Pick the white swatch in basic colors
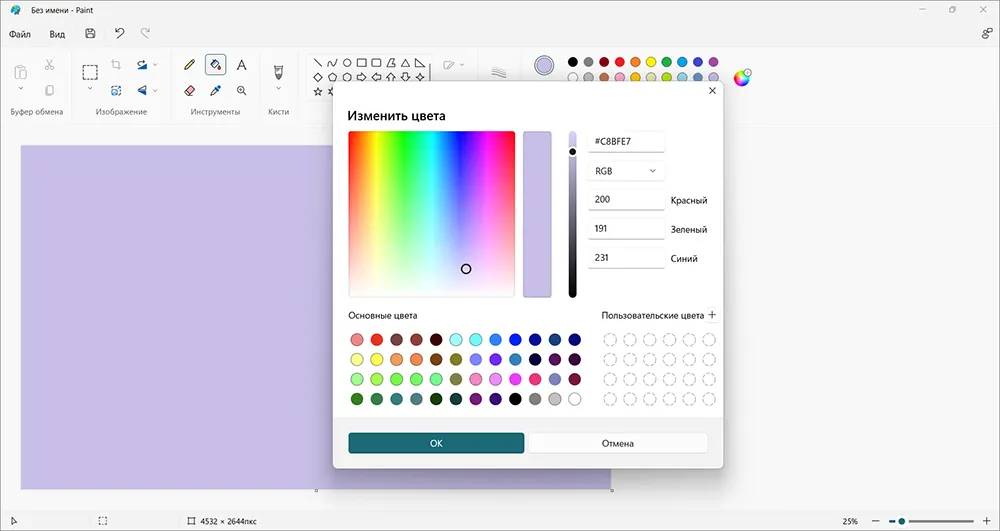1000x531 pixels. [x=575, y=399]
